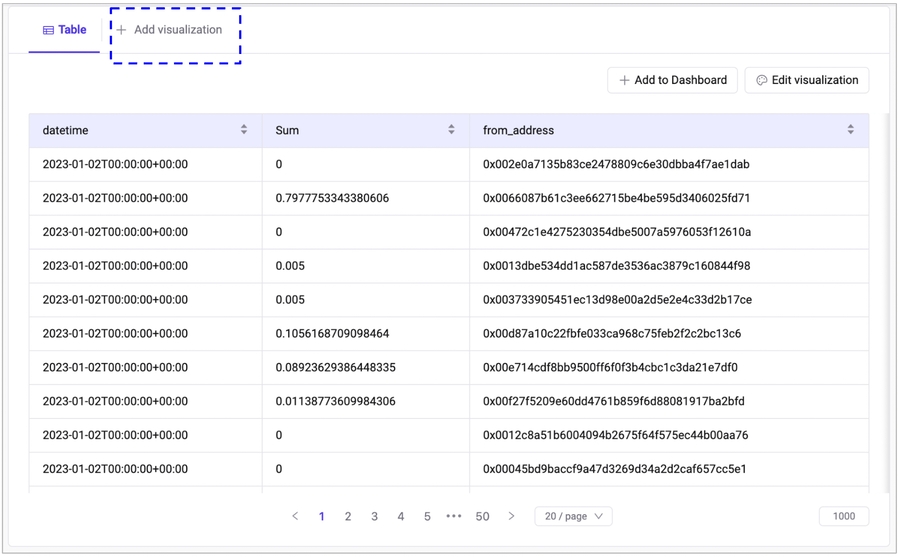This screenshot has width=900, height=557.
Task: Navigate to page 5
Action: 427,516
